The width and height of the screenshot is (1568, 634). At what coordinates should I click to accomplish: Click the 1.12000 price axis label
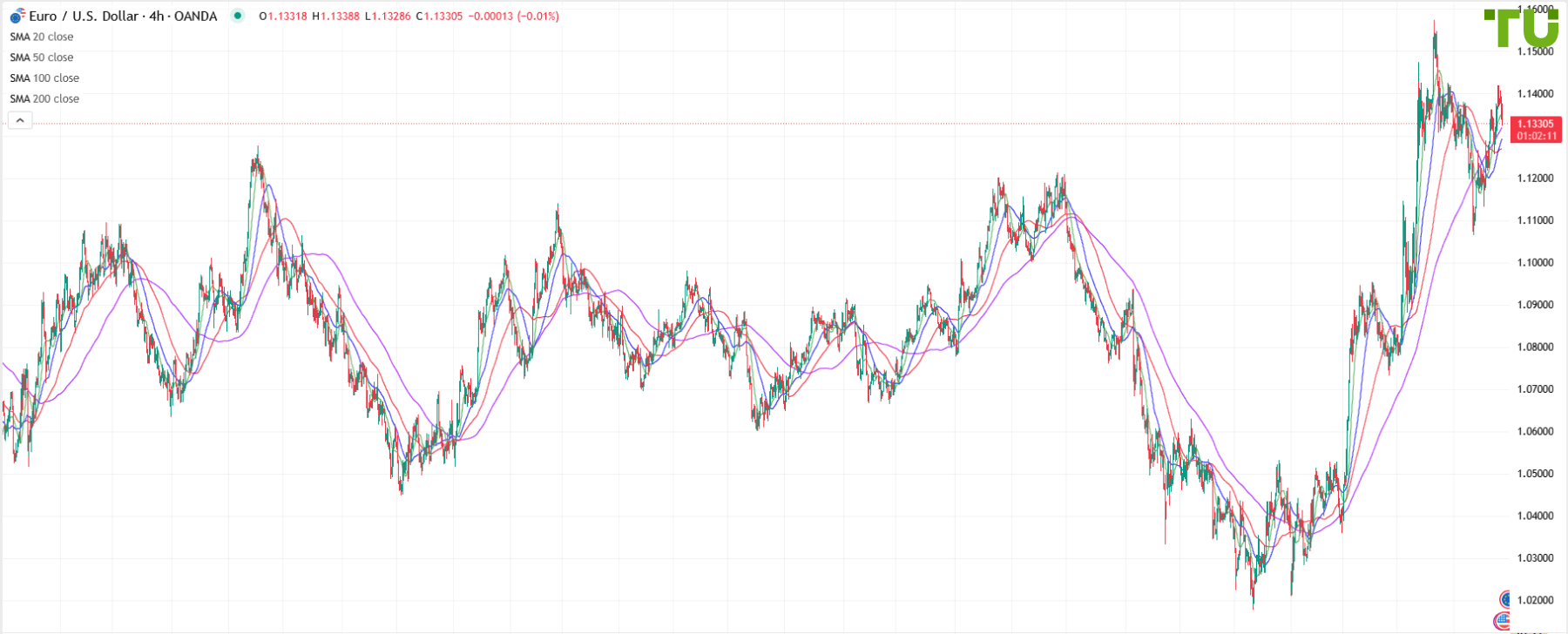click(x=1535, y=179)
